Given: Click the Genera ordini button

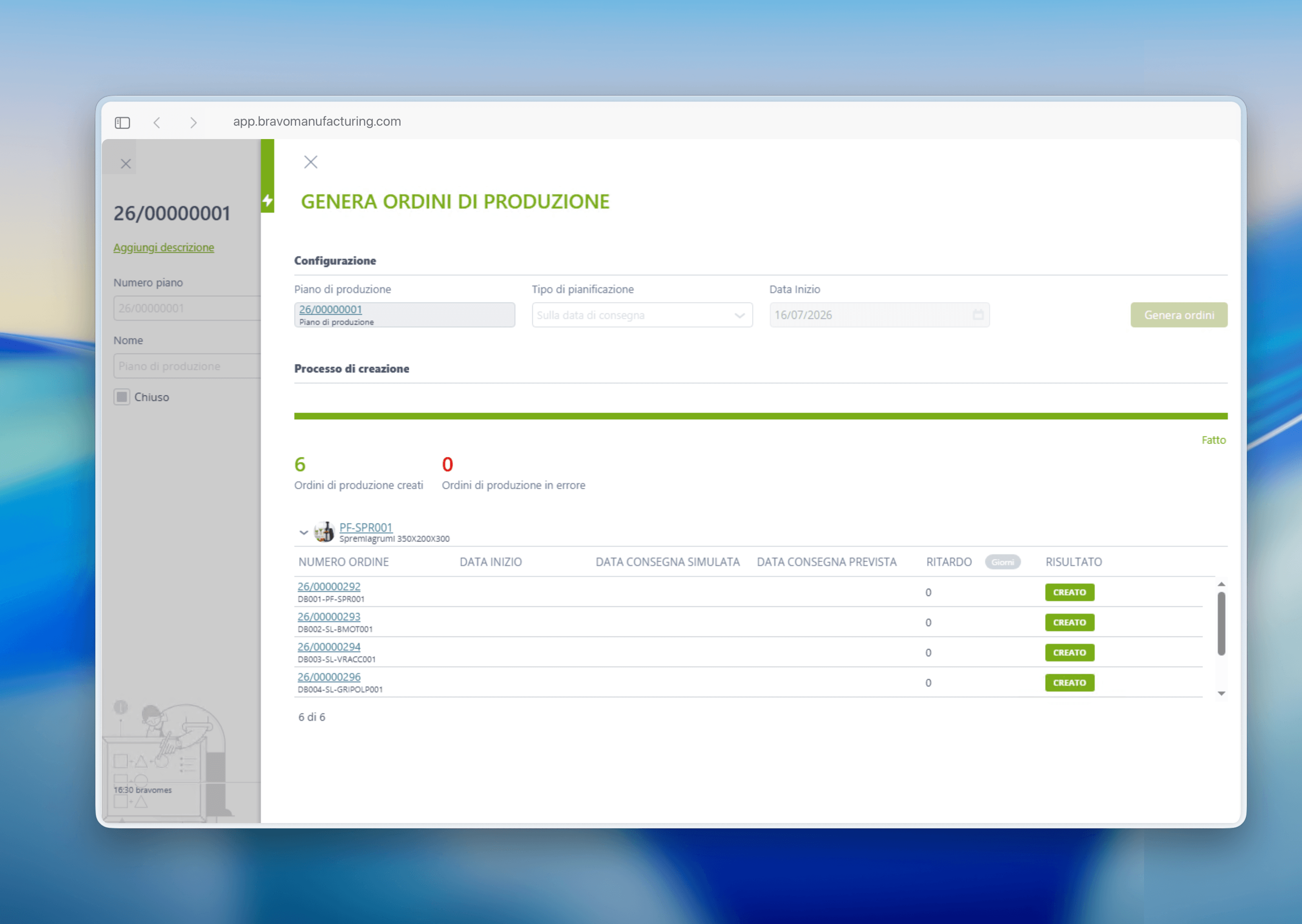Looking at the screenshot, I should pyautogui.click(x=1178, y=315).
